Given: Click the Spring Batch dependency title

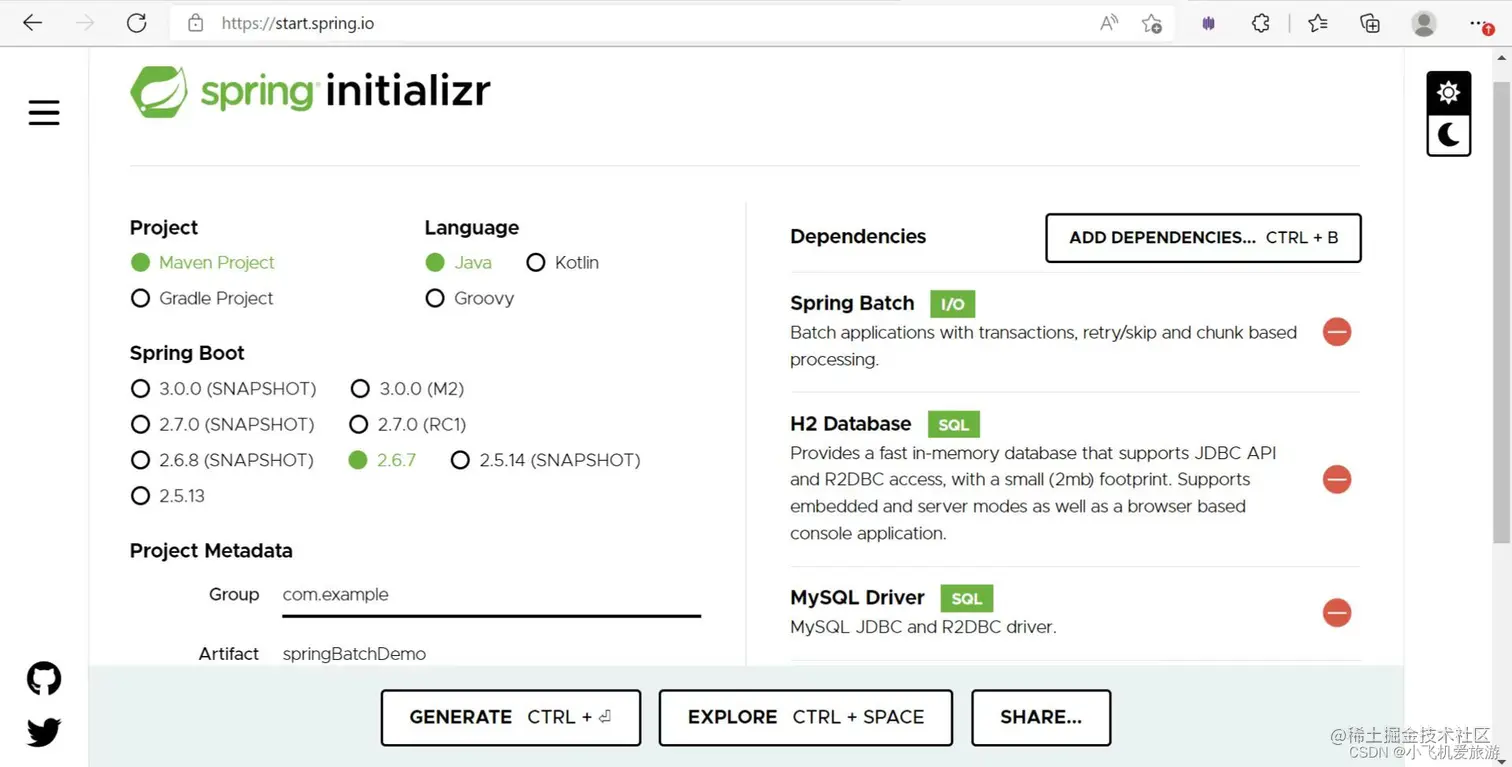Looking at the screenshot, I should [852, 304].
